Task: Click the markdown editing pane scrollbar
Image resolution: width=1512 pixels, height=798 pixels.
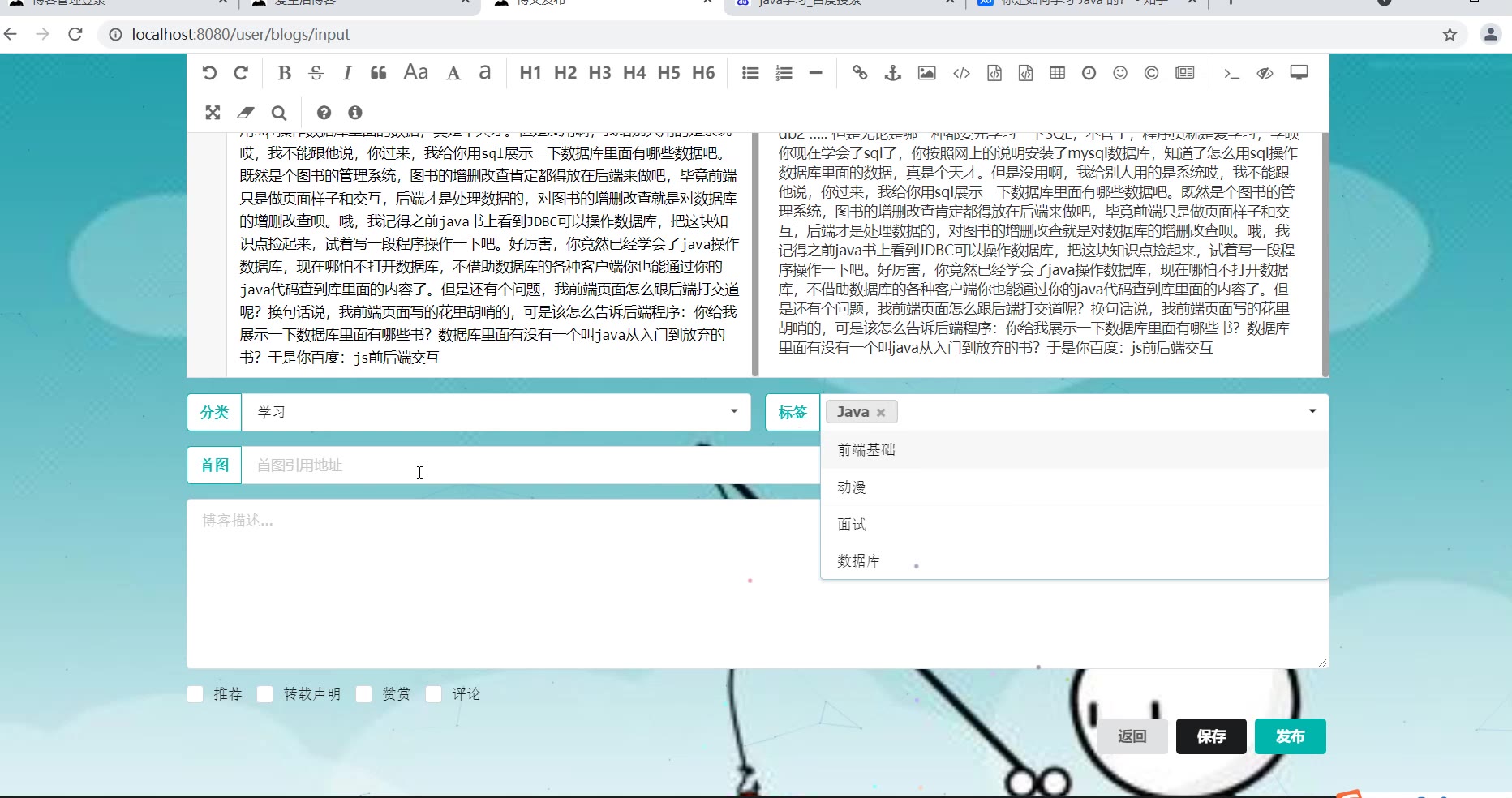Action: click(x=755, y=254)
